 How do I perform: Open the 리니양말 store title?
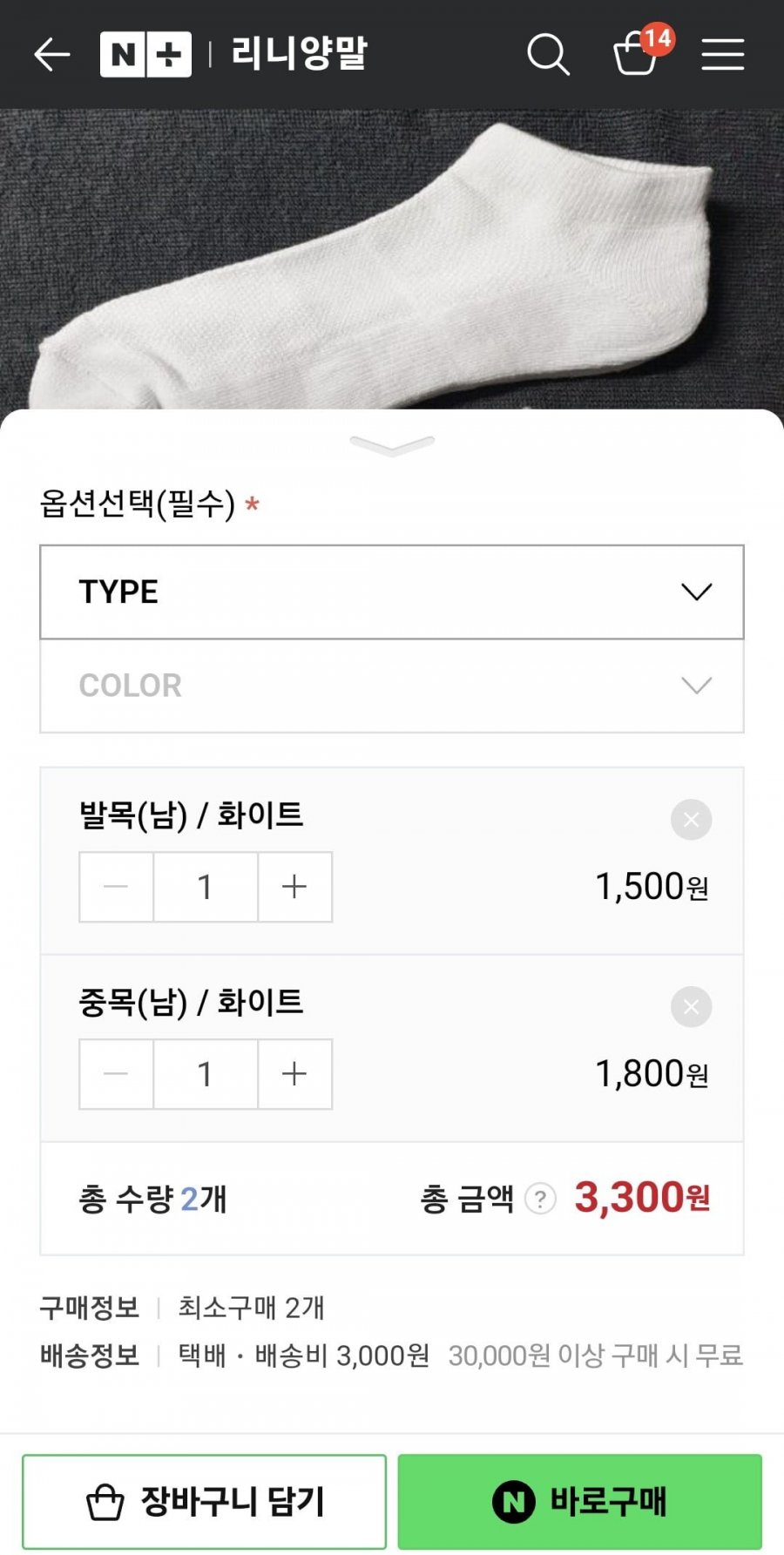pos(300,54)
